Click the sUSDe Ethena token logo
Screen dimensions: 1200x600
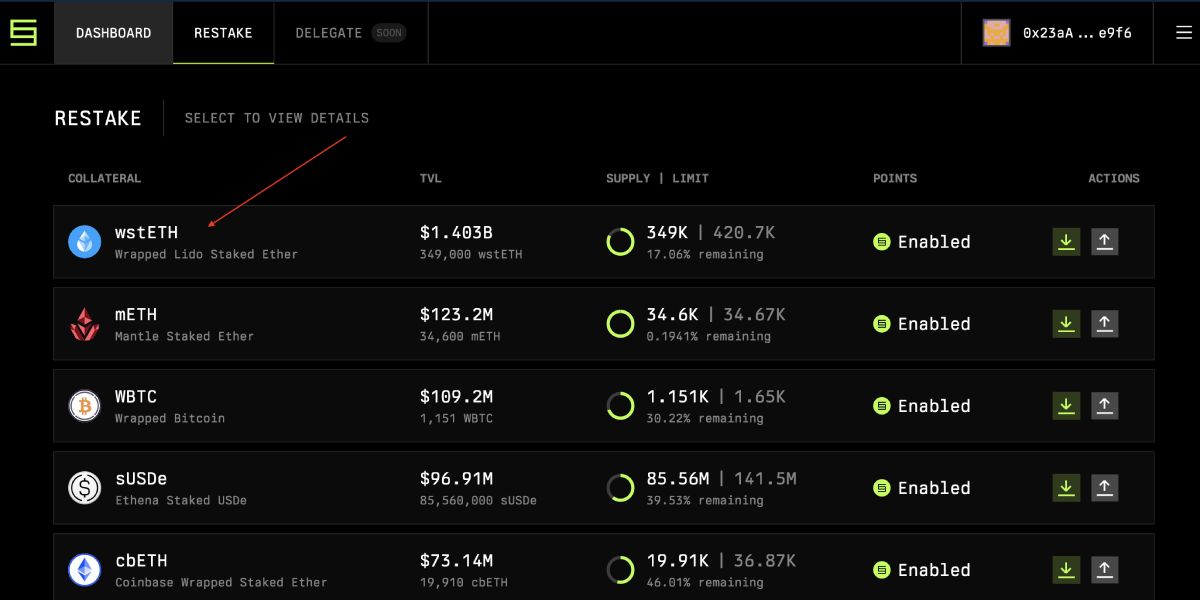[85, 487]
